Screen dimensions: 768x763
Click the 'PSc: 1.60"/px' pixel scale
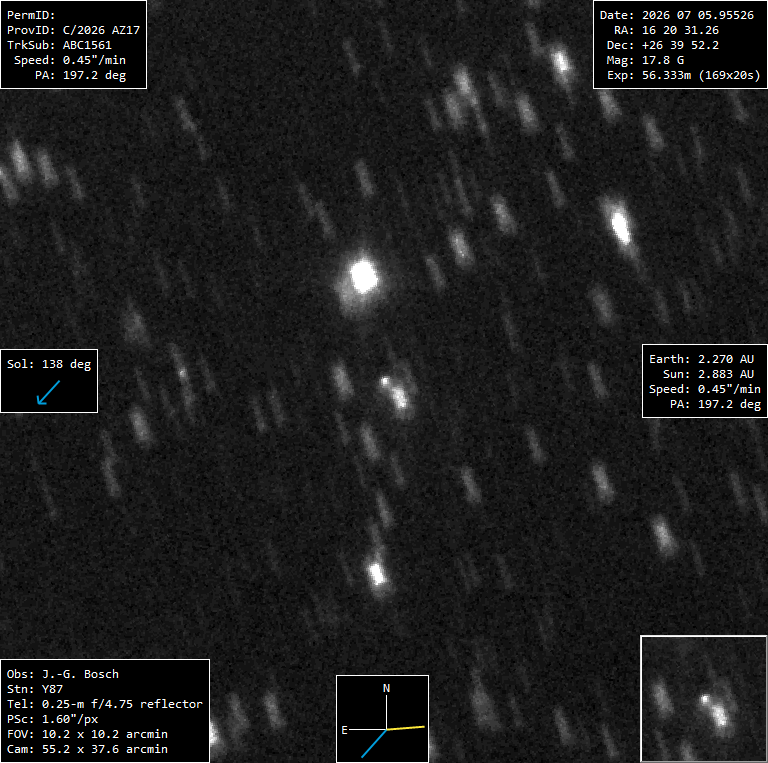[x=52, y=719]
